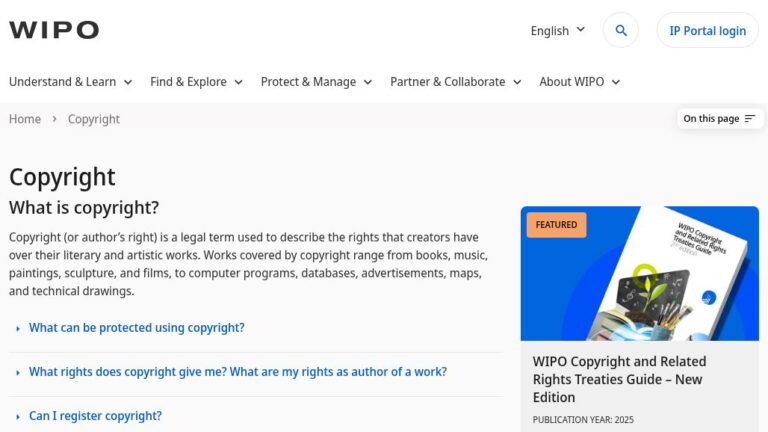Expand "What rights does copyright give me?" question
768x432 pixels.
tap(237, 371)
